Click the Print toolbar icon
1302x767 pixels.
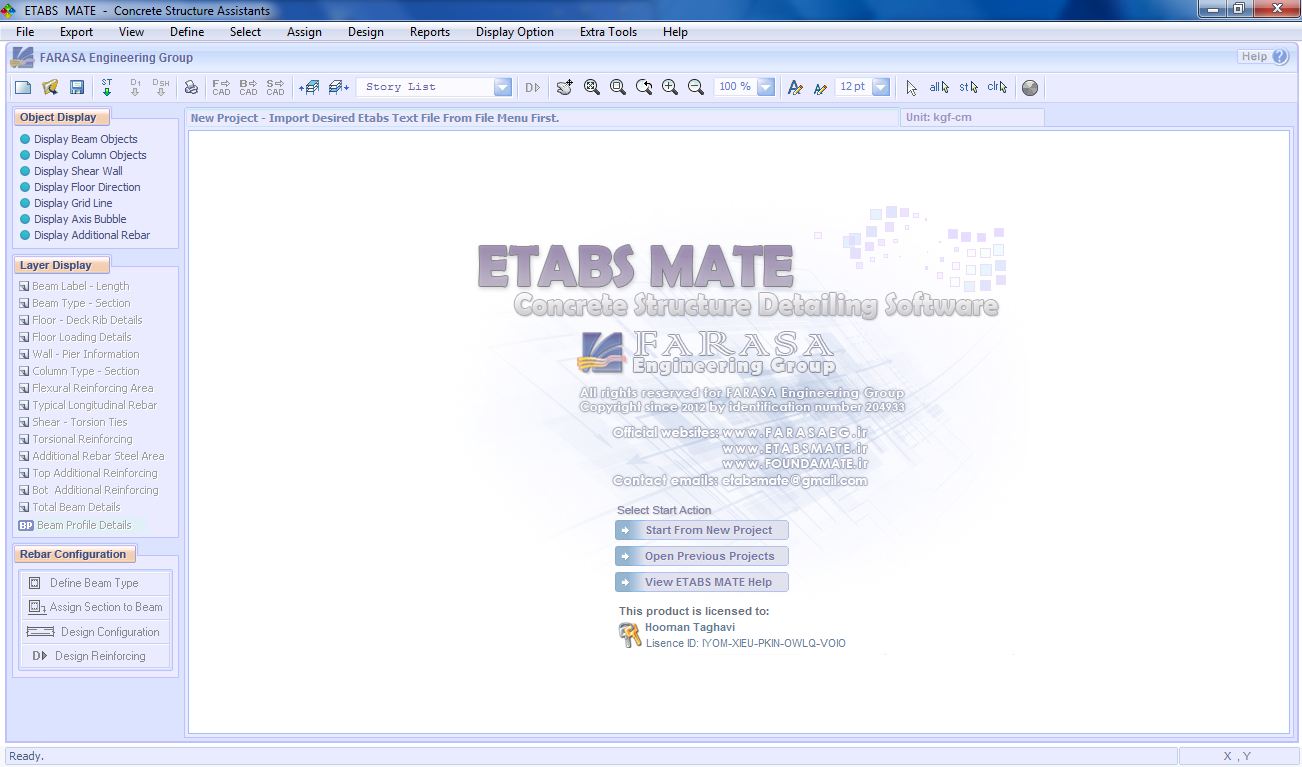pyautogui.click(x=191, y=88)
